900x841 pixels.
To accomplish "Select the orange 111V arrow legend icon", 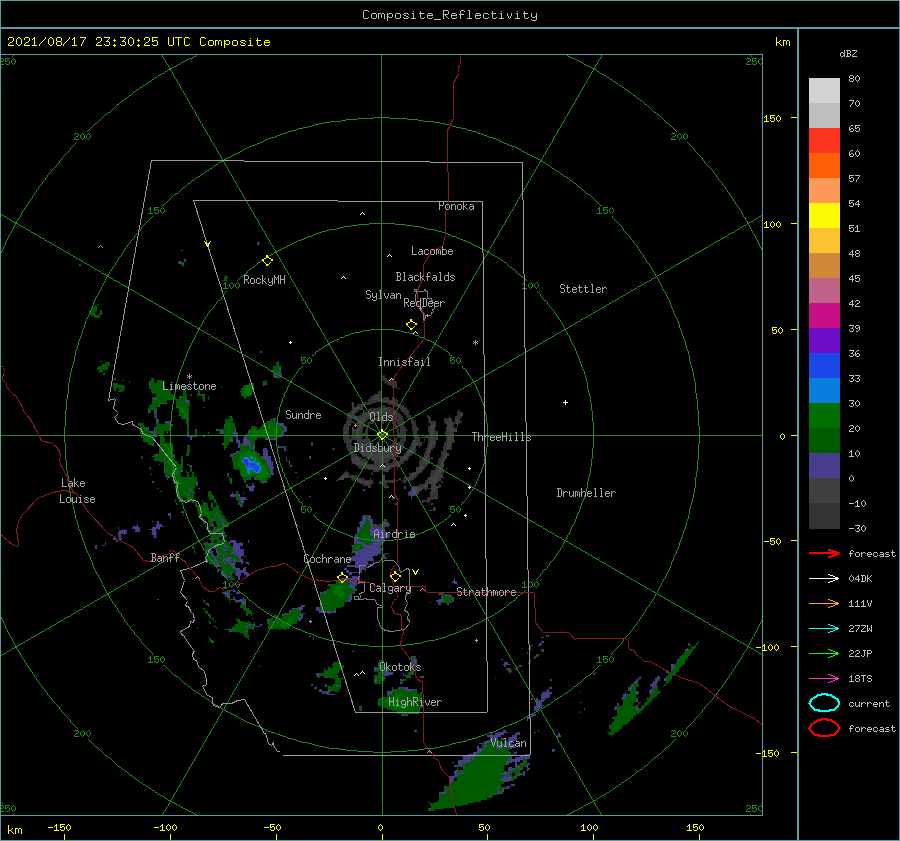I will (x=824, y=603).
